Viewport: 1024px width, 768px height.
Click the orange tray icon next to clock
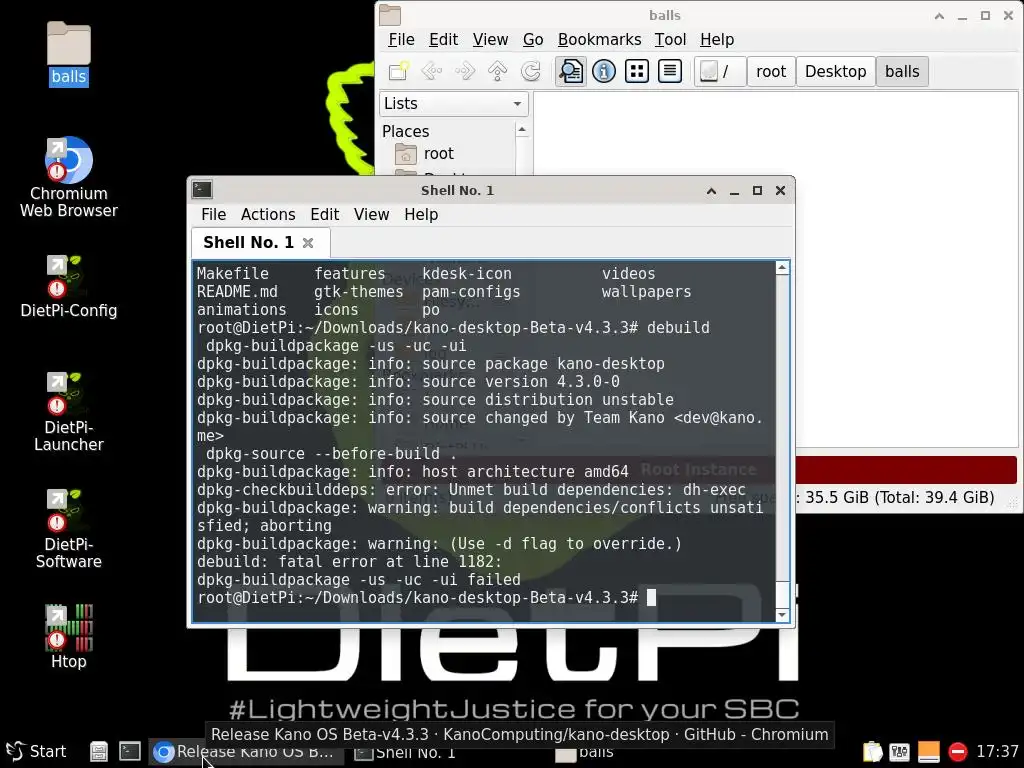pos(929,752)
